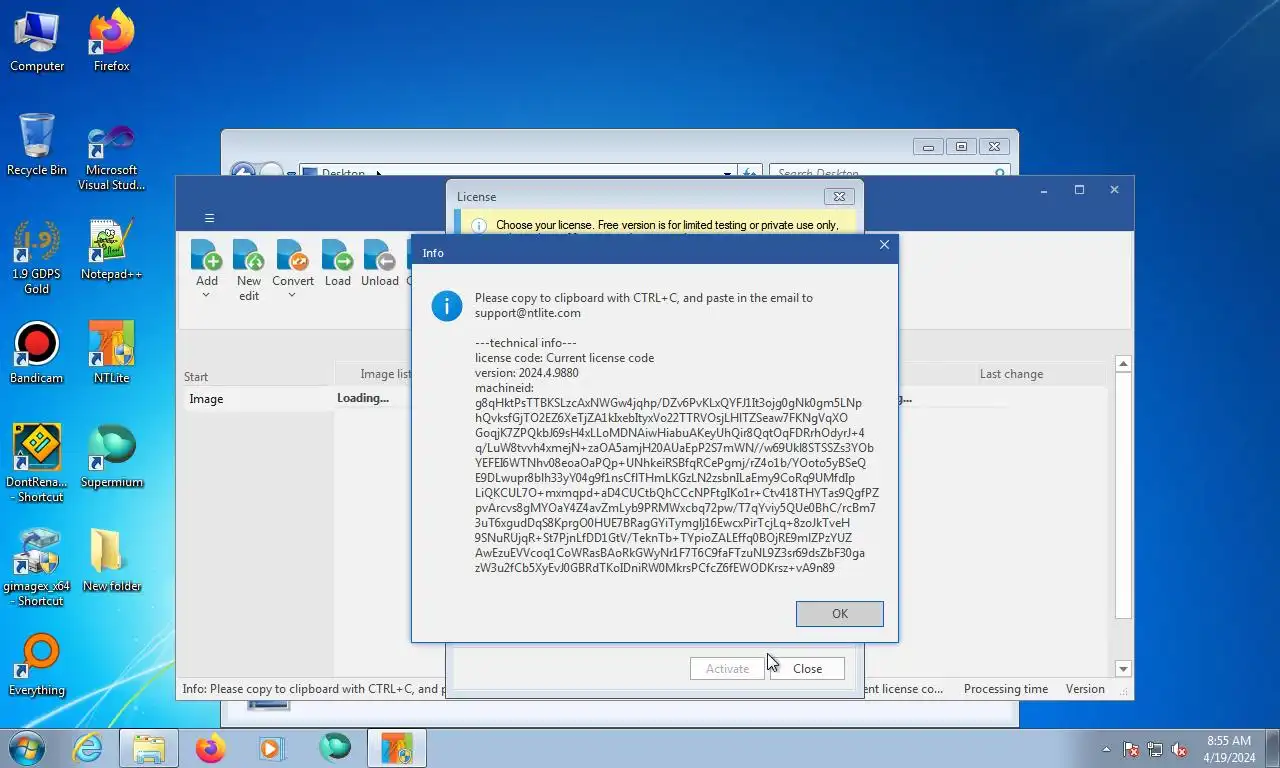Close the License window via its X
This screenshot has height=768, width=1280.
(x=839, y=197)
